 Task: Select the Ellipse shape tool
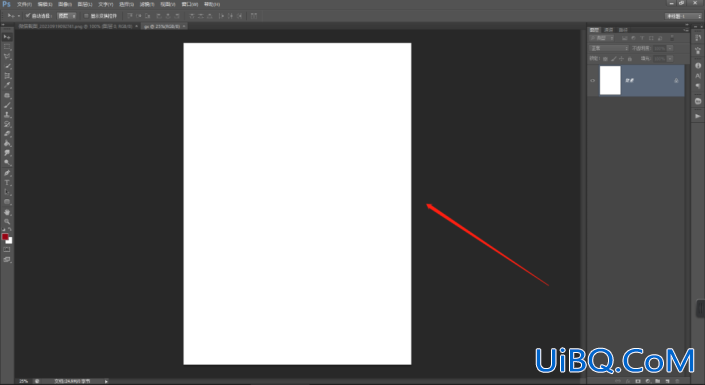7,202
